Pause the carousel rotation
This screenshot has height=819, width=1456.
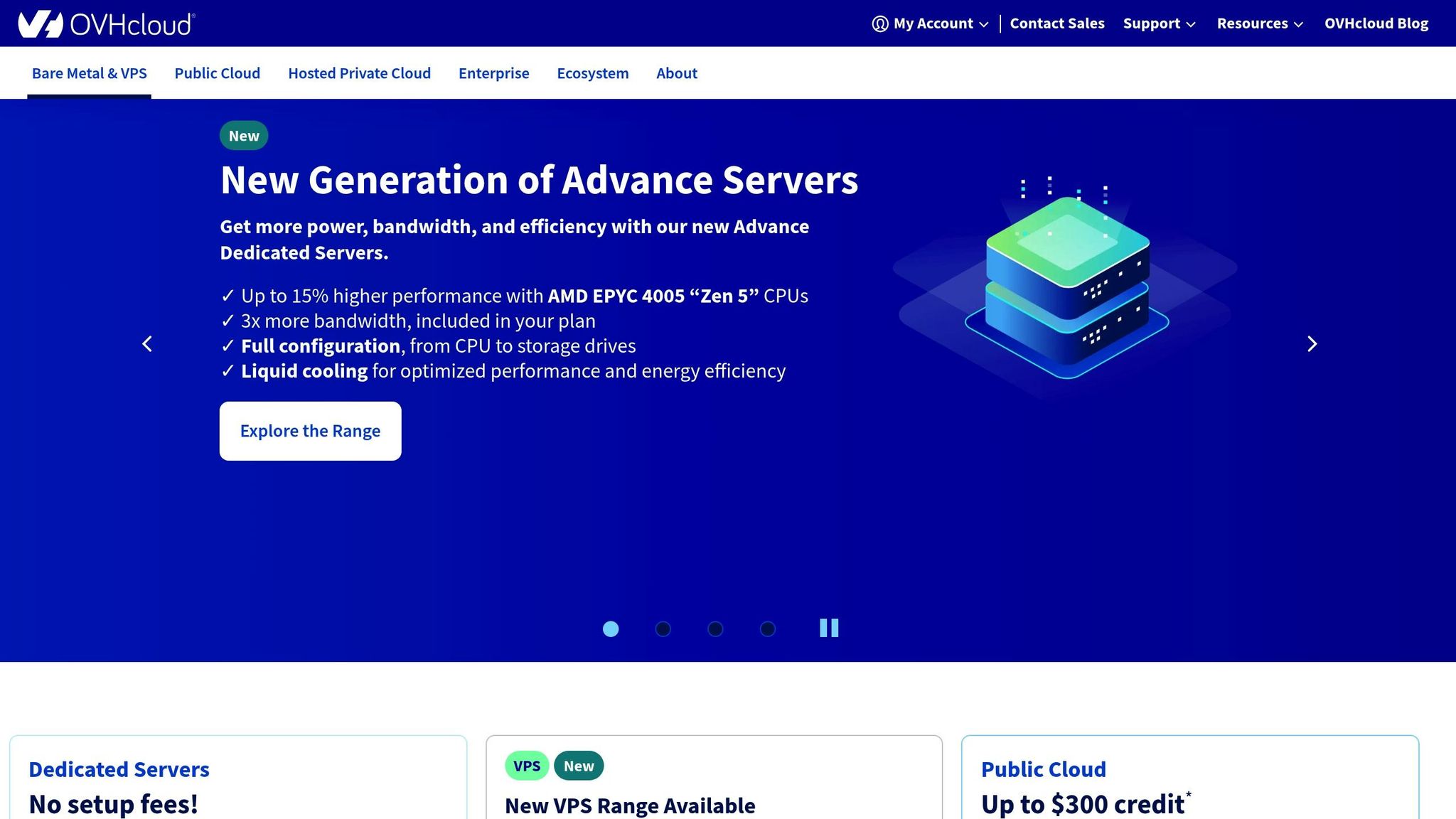[828, 628]
